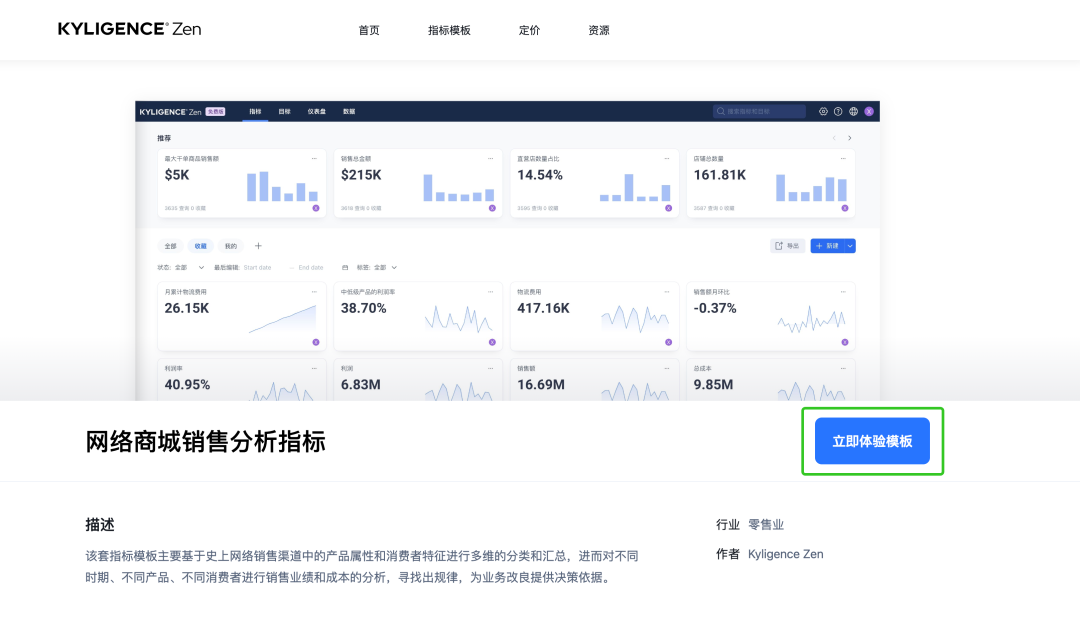Select the 网络商城销售分析指标 title

pyautogui.click(x=205, y=441)
